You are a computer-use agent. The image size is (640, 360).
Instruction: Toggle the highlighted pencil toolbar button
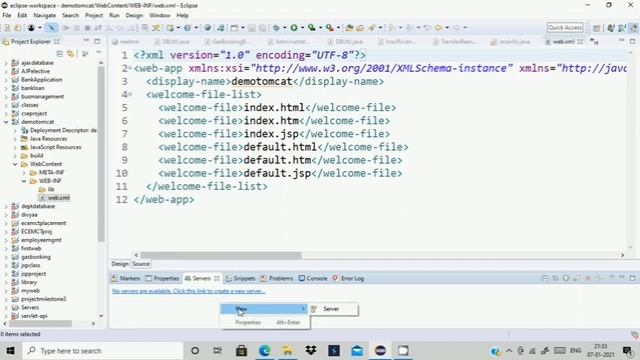pyautogui.click(x=51, y=28)
